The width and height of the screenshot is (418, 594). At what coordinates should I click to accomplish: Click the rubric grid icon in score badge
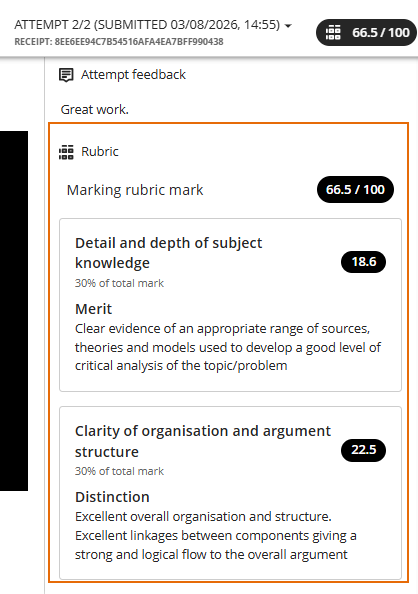click(x=333, y=33)
